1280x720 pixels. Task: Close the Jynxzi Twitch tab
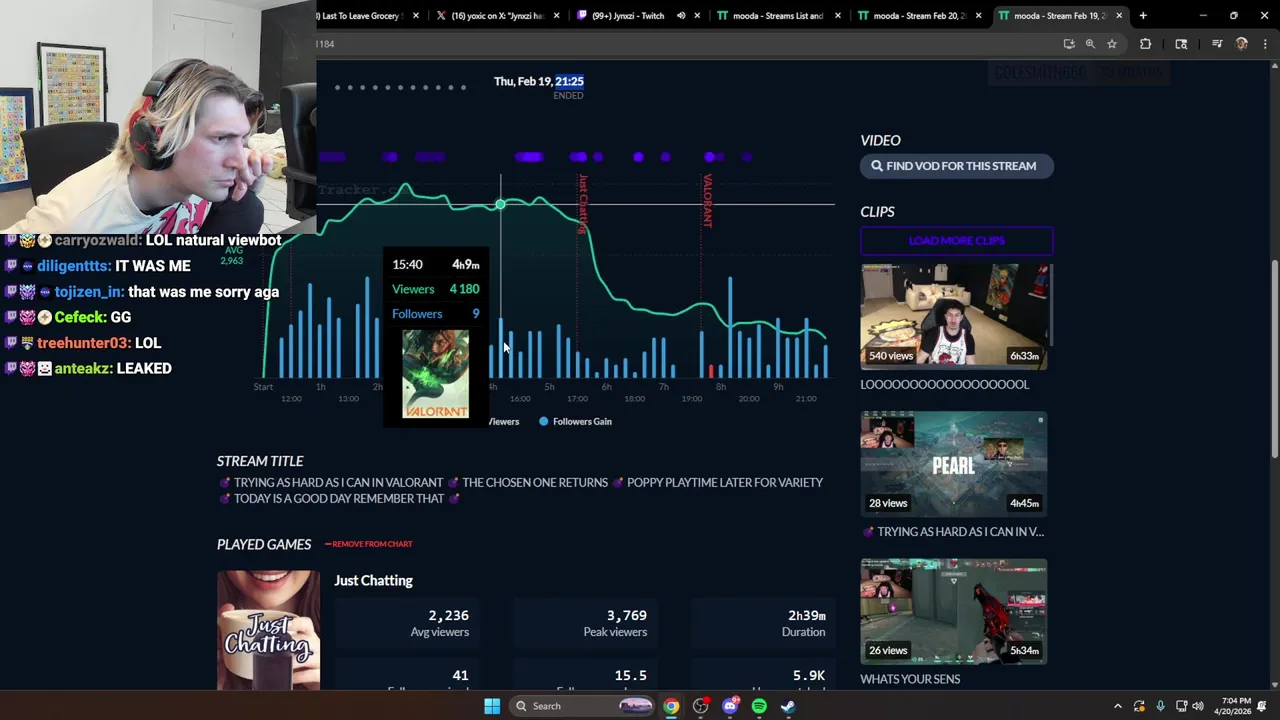tap(697, 15)
